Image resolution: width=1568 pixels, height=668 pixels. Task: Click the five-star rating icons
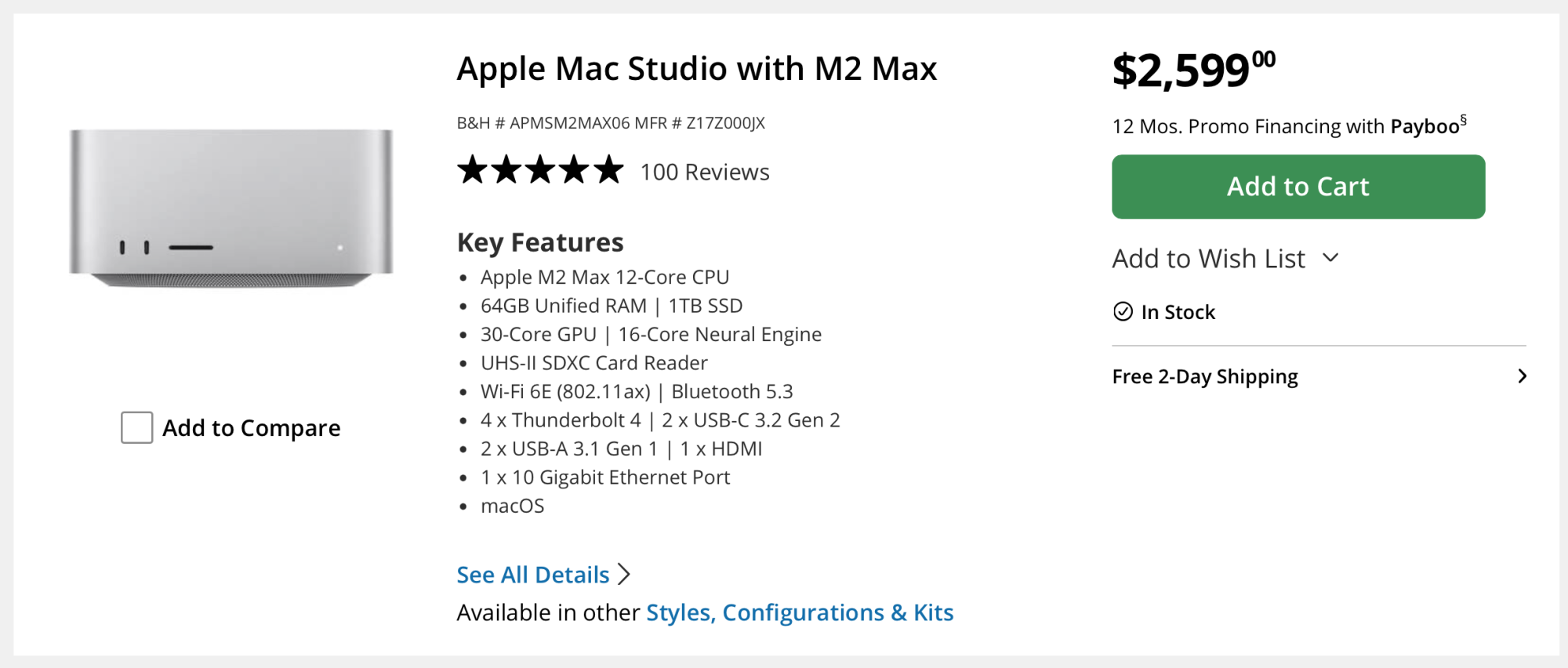point(540,170)
